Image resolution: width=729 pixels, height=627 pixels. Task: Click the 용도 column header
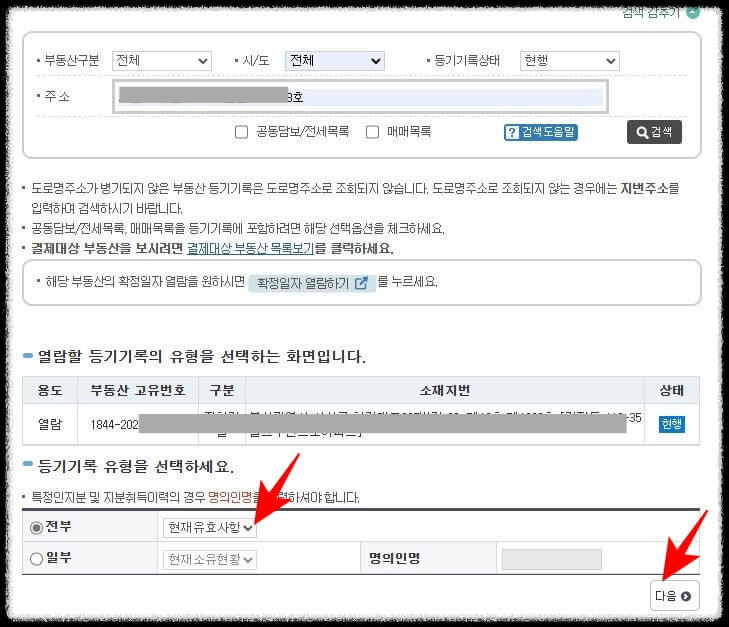(50, 390)
